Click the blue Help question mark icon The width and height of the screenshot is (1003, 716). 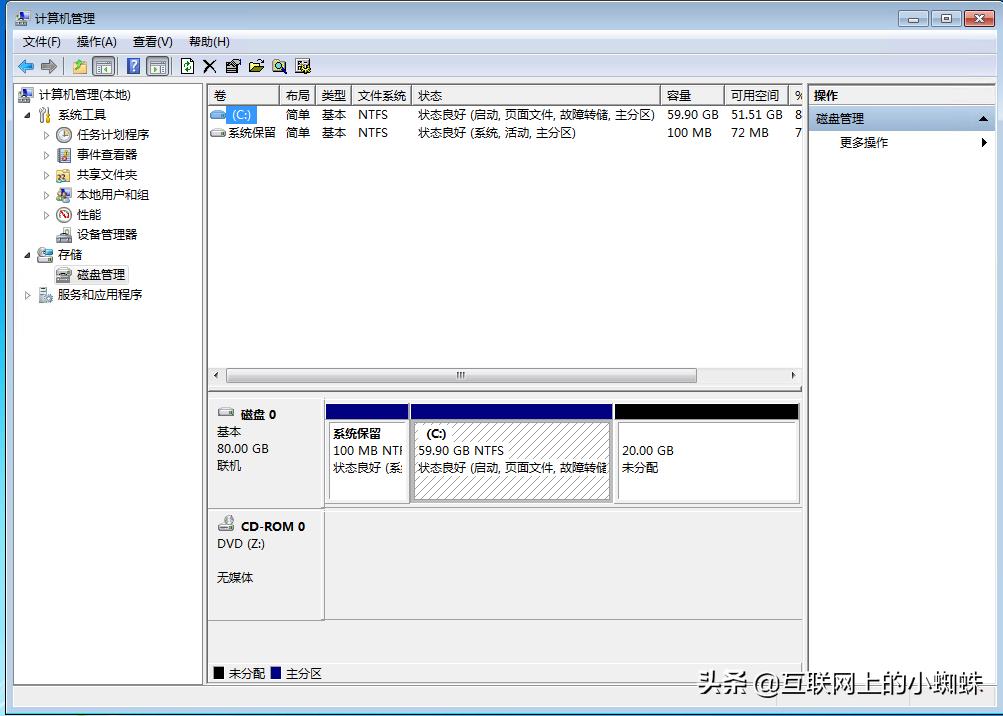coord(133,66)
